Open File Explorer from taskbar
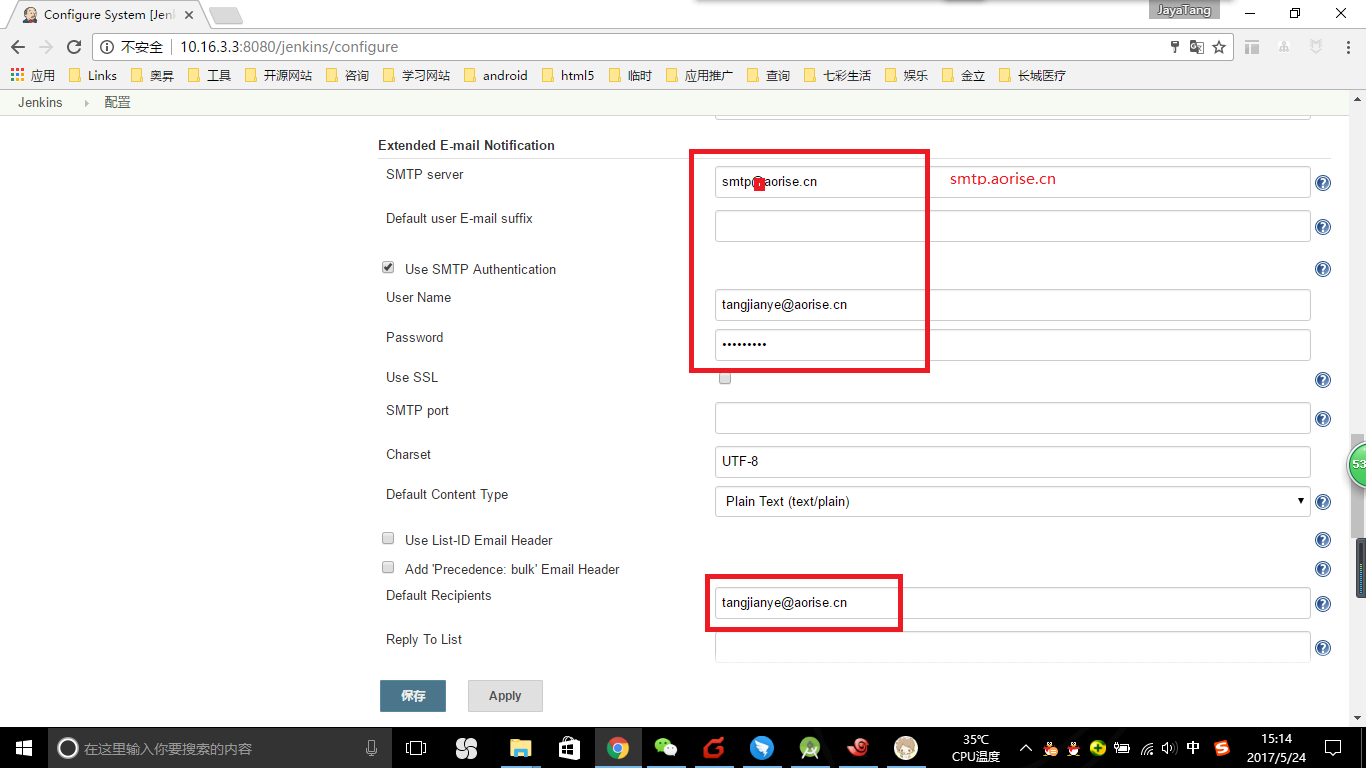The image size is (1366, 768). 520,748
